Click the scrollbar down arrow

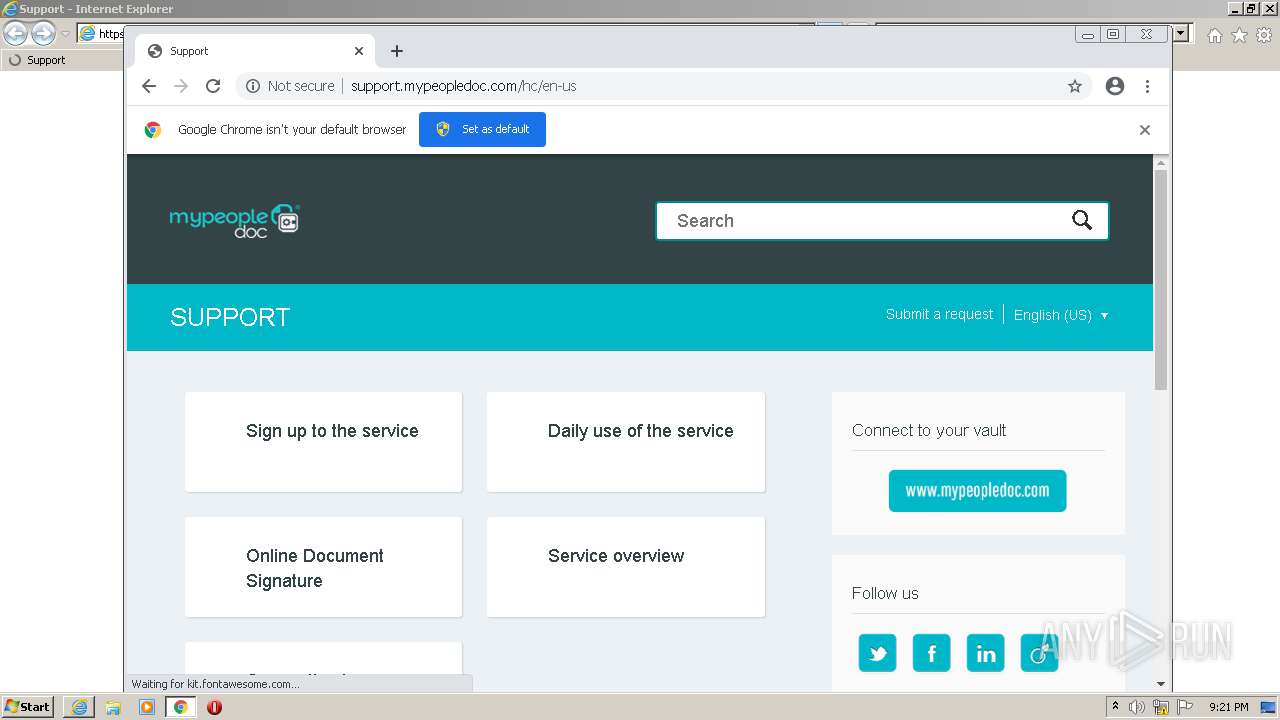pos(1161,684)
